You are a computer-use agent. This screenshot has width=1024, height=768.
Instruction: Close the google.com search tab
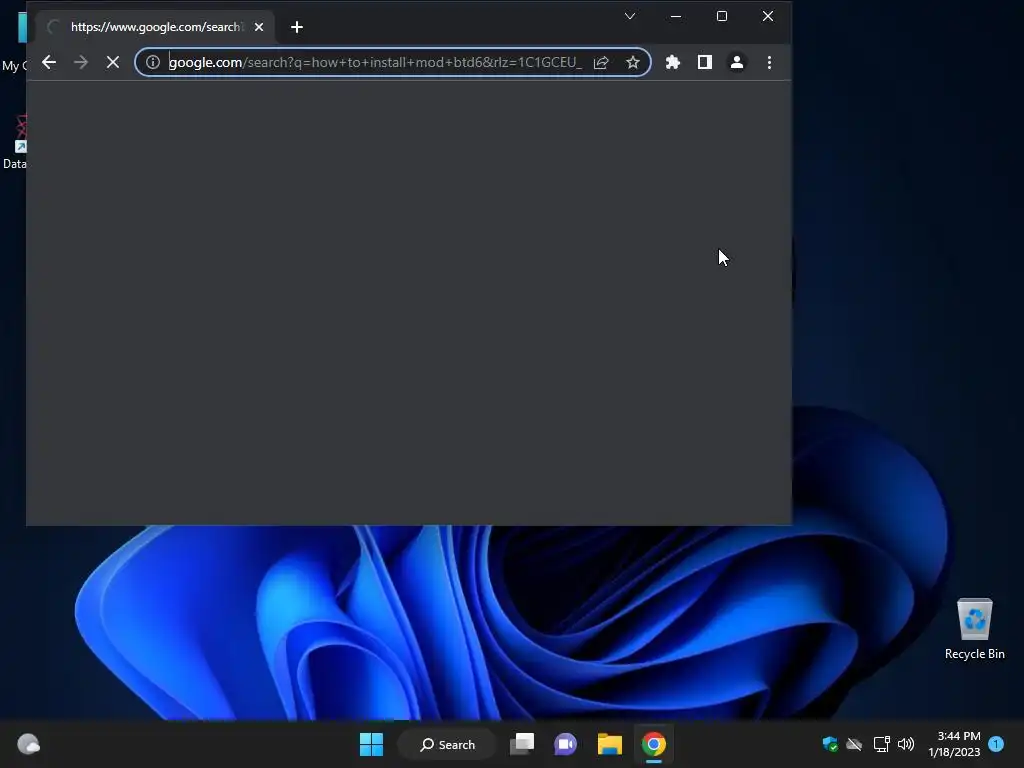259,27
